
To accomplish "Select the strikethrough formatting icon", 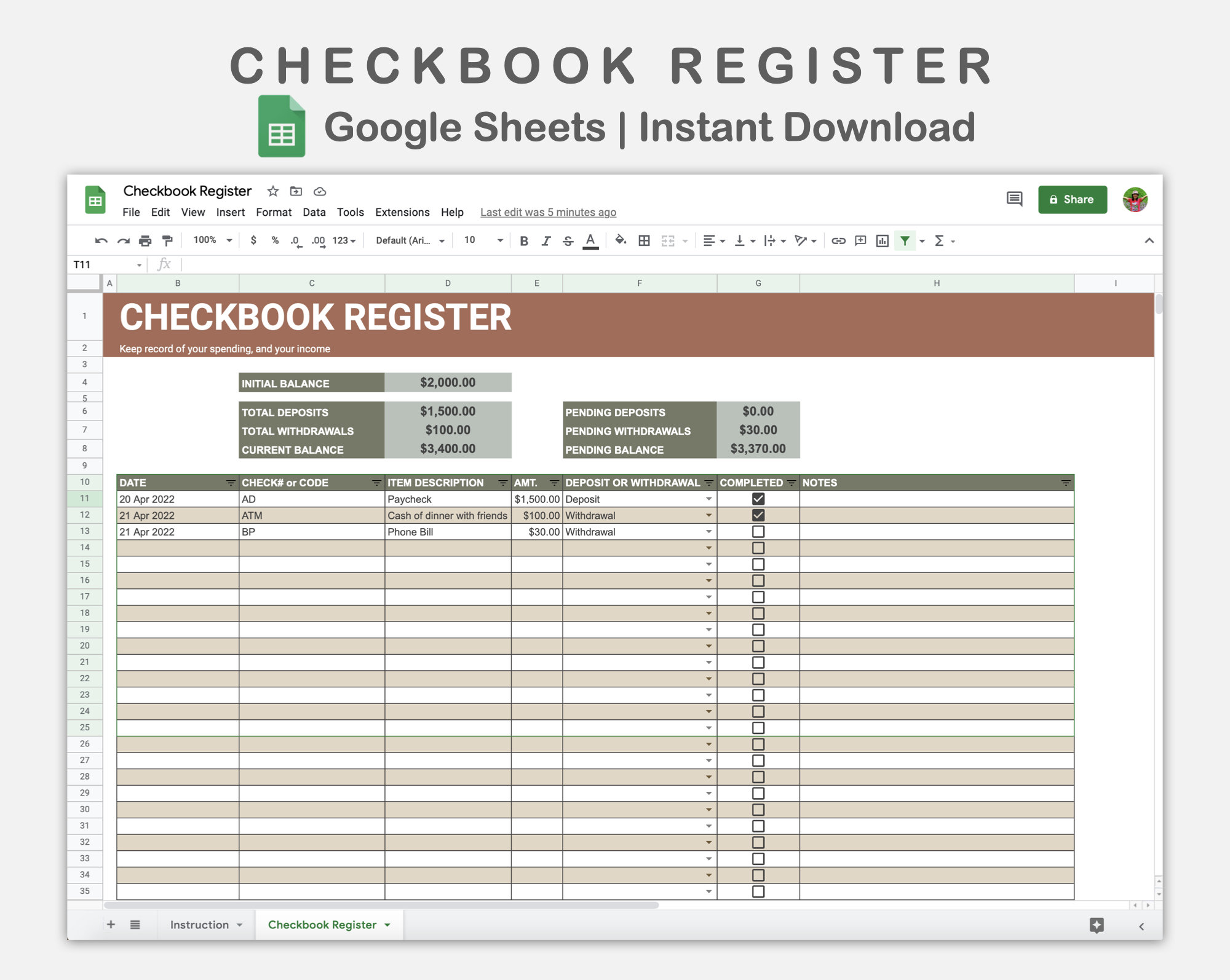I will coord(568,241).
